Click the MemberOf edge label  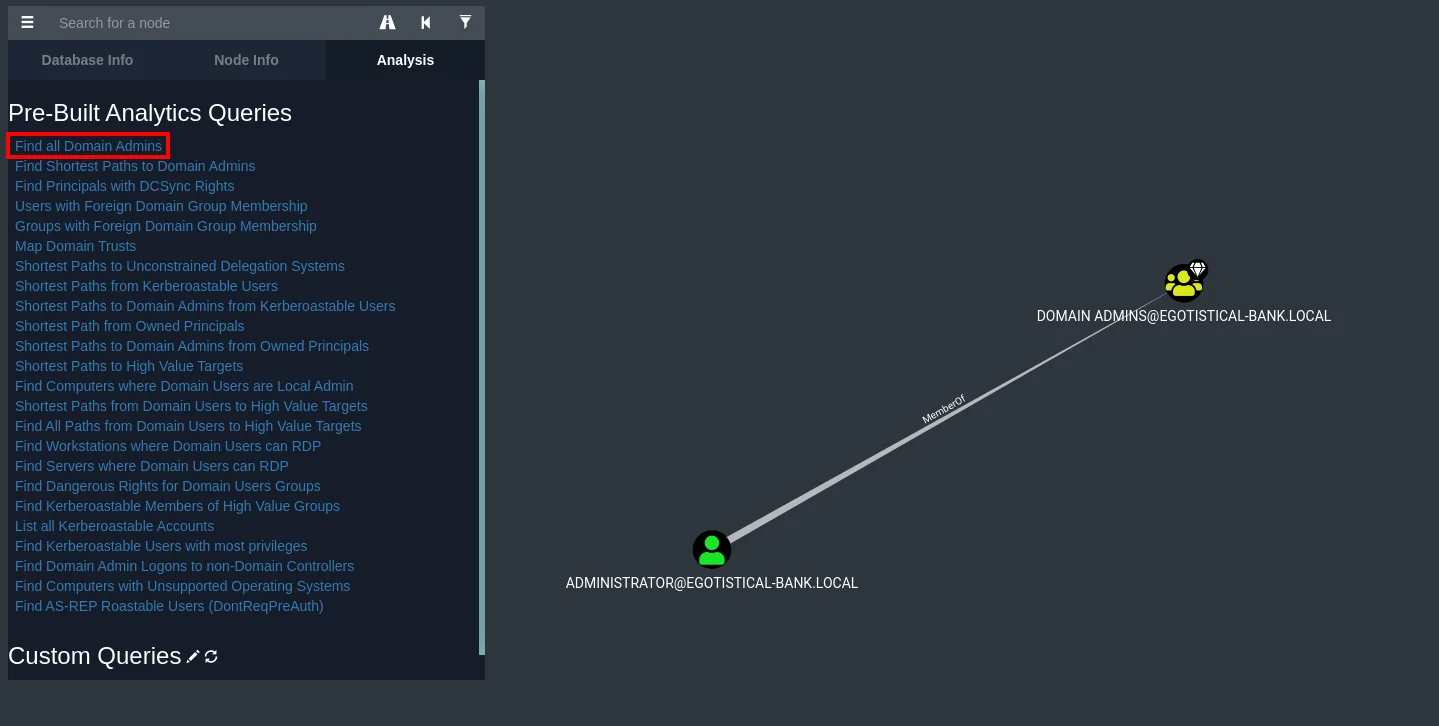coord(944,410)
